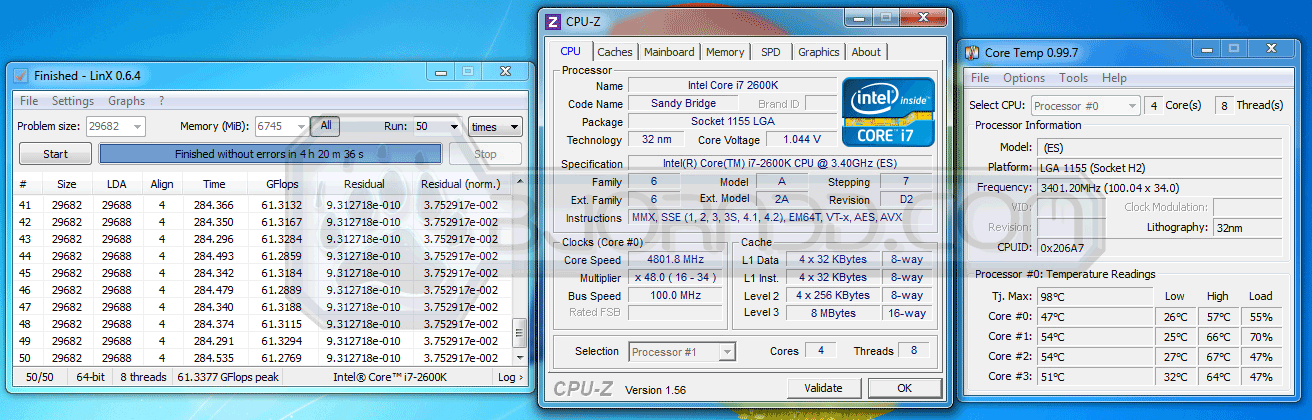Click the Residual (norm.) column header in LinX
The height and width of the screenshot is (420, 1312).
click(461, 184)
